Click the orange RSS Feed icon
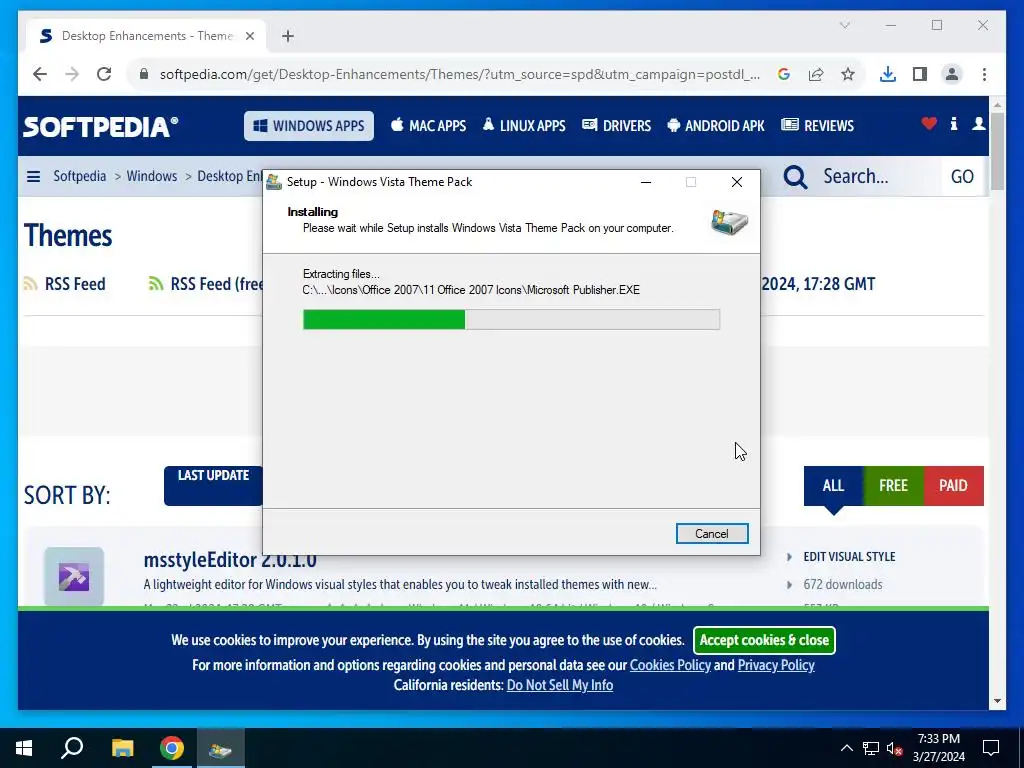Image resolution: width=1024 pixels, height=768 pixels. tap(30, 284)
